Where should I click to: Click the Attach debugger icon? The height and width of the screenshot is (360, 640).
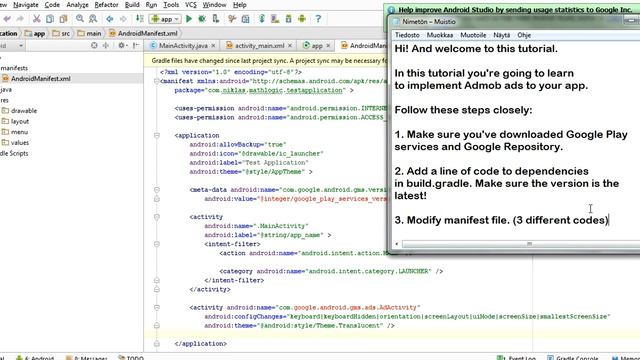[x=216, y=19]
